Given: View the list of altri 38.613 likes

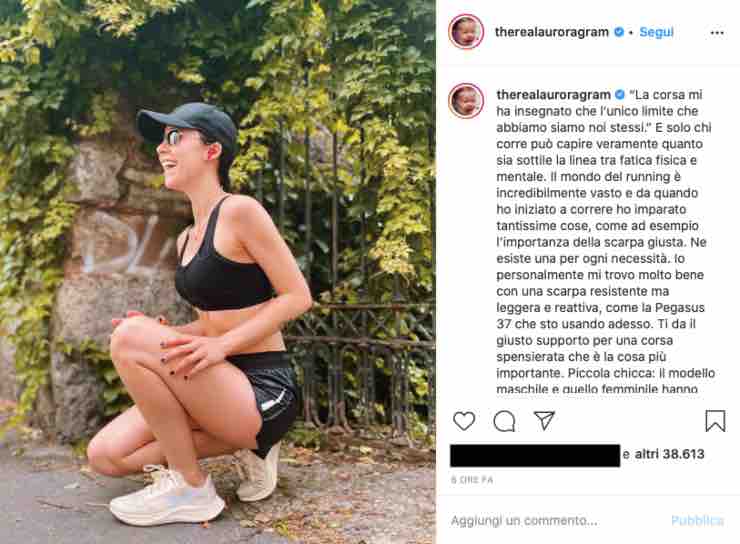Looking at the screenshot, I should 669,454.
